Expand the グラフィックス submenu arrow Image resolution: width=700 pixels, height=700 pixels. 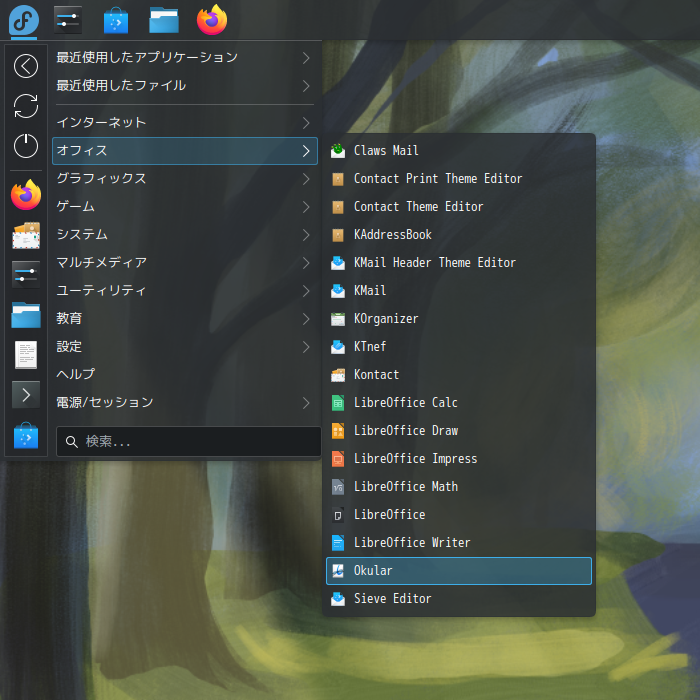306,179
